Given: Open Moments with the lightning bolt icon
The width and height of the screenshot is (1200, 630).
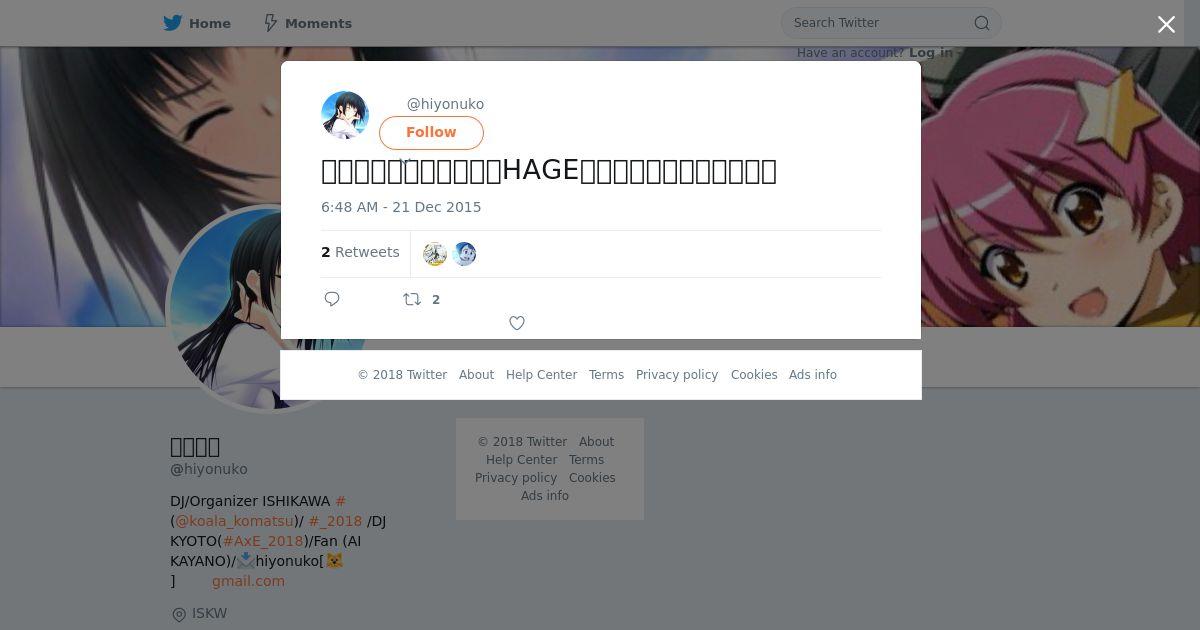Looking at the screenshot, I should 270,23.
